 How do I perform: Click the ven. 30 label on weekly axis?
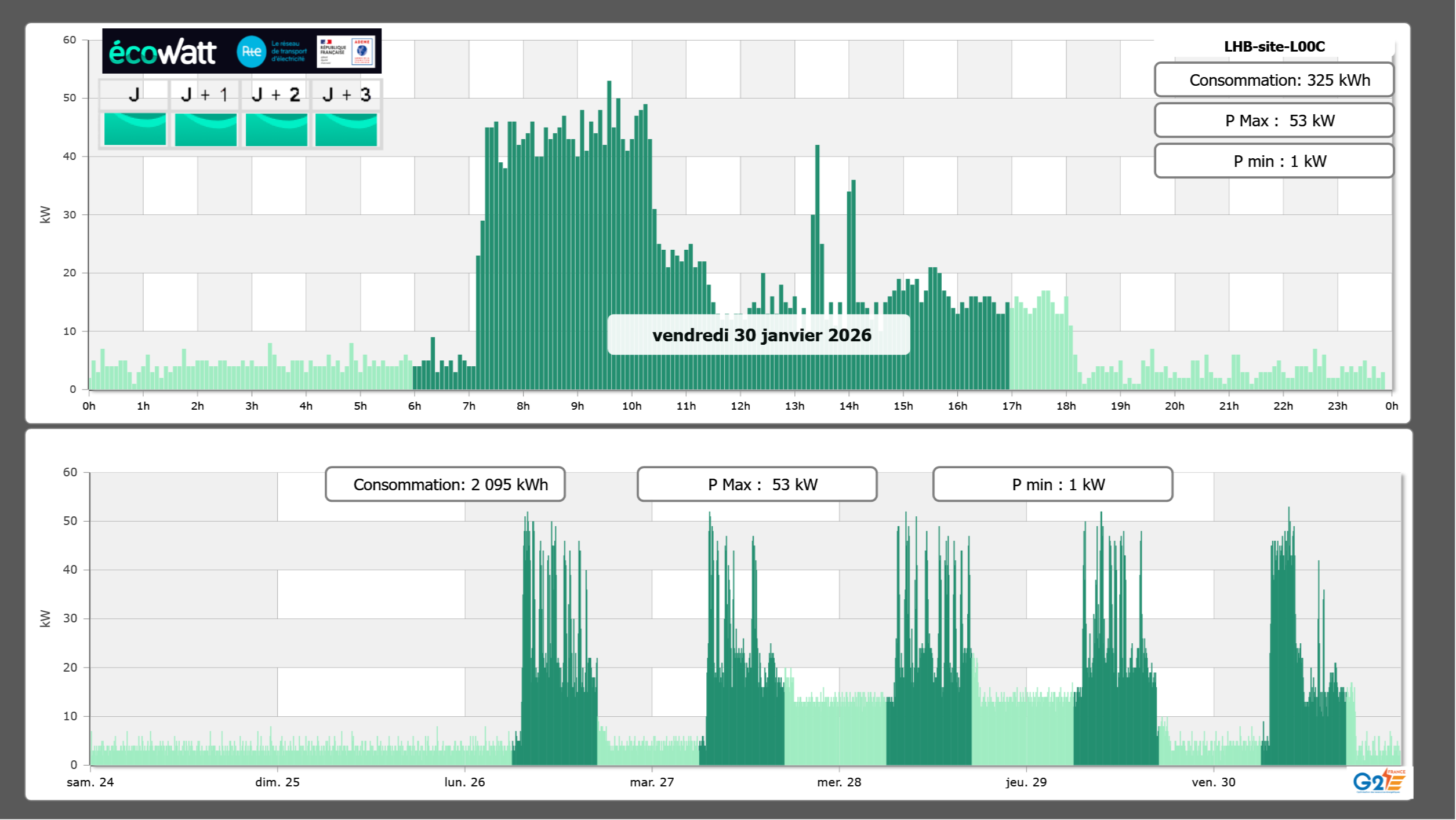coord(1213,782)
